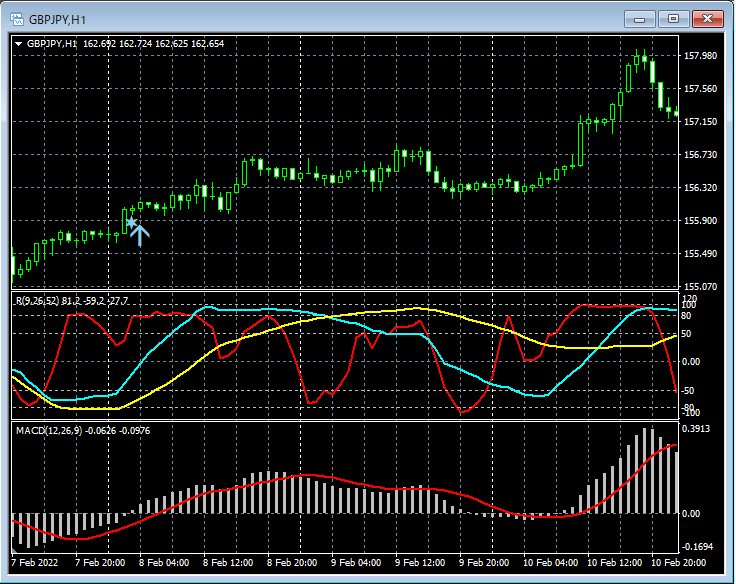
Task: Click the MACD(12,26,9) indicator label
Action: [49, 430]
